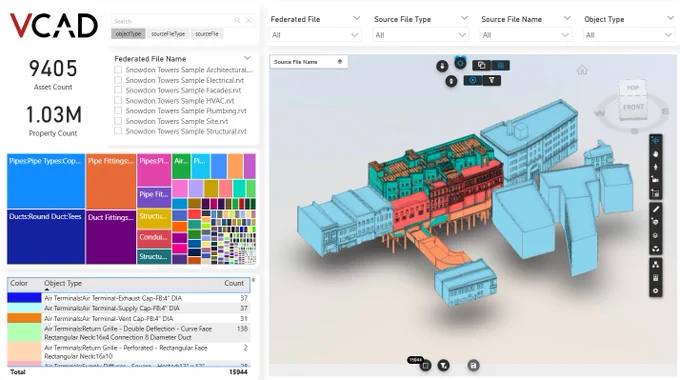The height and width of the screenshot is (380, 680).
Task: Sort table by Count header
Action: coord(234,283)
